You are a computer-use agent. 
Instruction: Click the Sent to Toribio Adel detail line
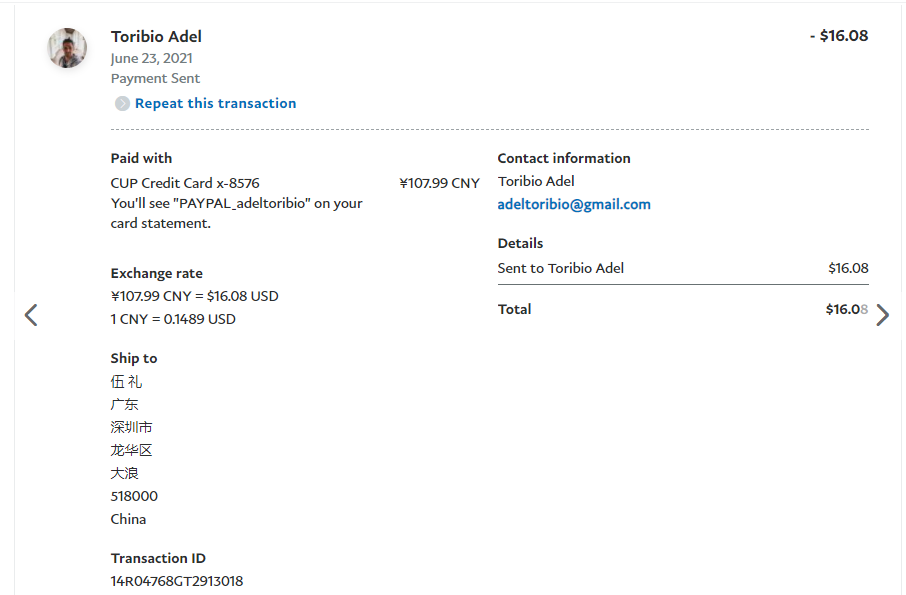(x=561, y=268)
